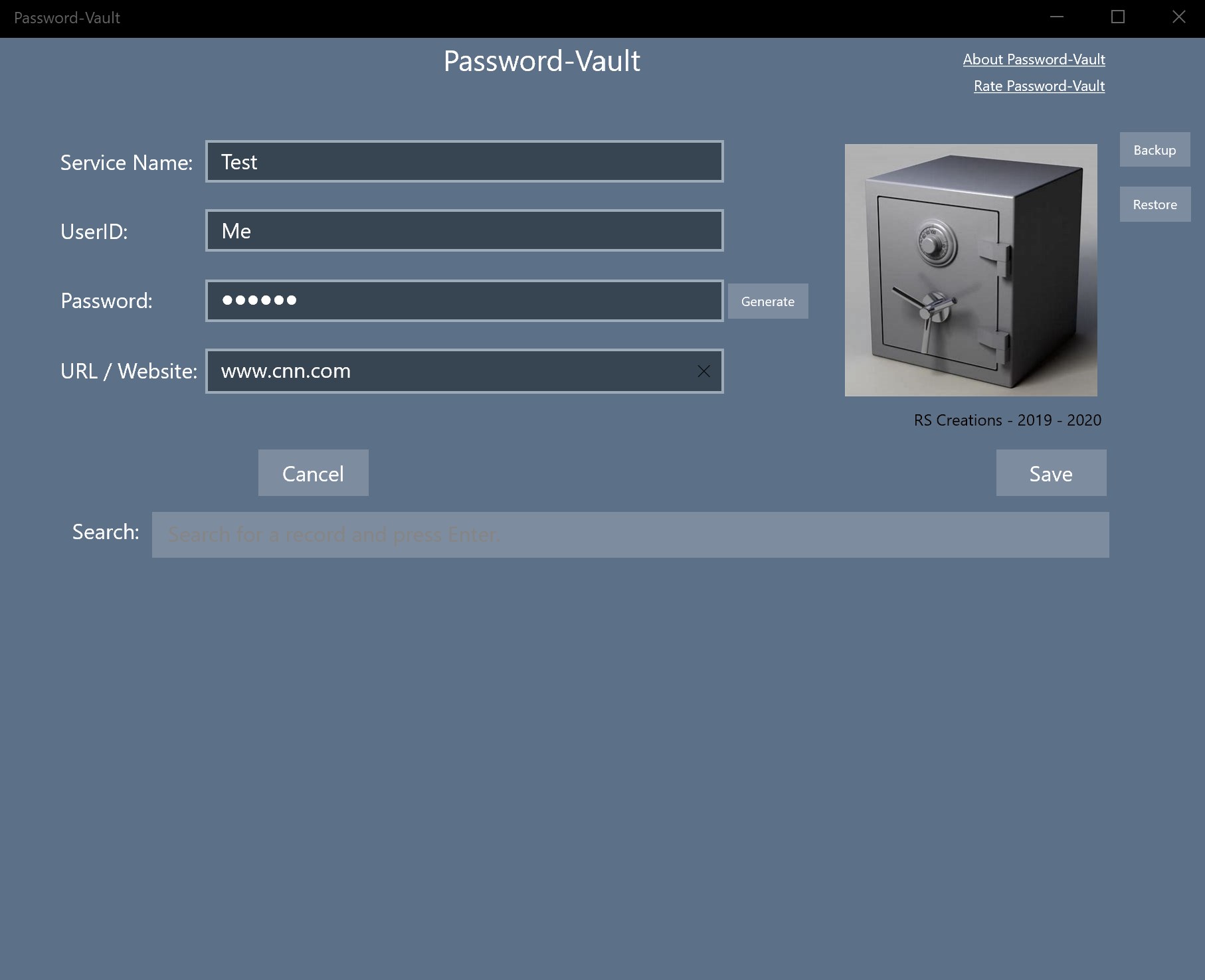Click the Password-Vault heading title
Image resolution: width=1205 pixels, height=980 pixels.
pos(541,61)
